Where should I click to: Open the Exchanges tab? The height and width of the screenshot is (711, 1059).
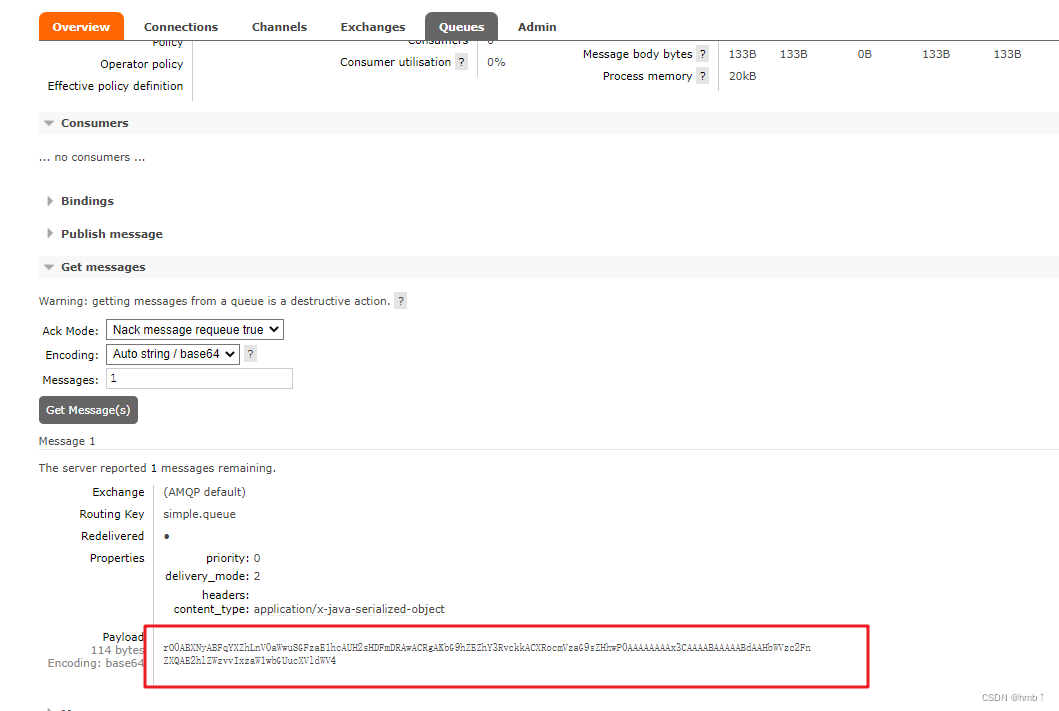[373, 27]
